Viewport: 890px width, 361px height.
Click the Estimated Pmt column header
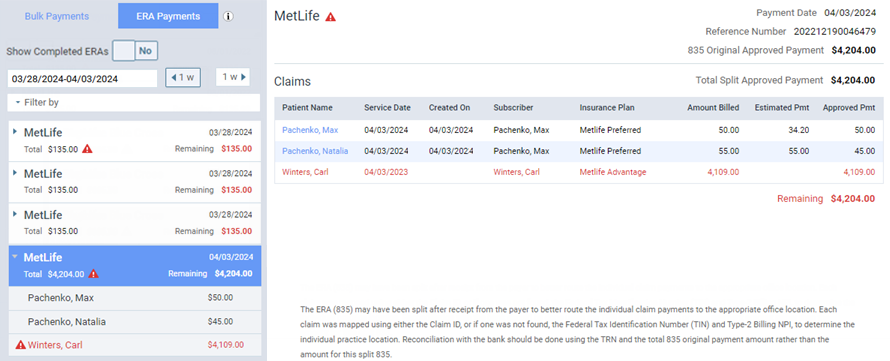point(782,108)
